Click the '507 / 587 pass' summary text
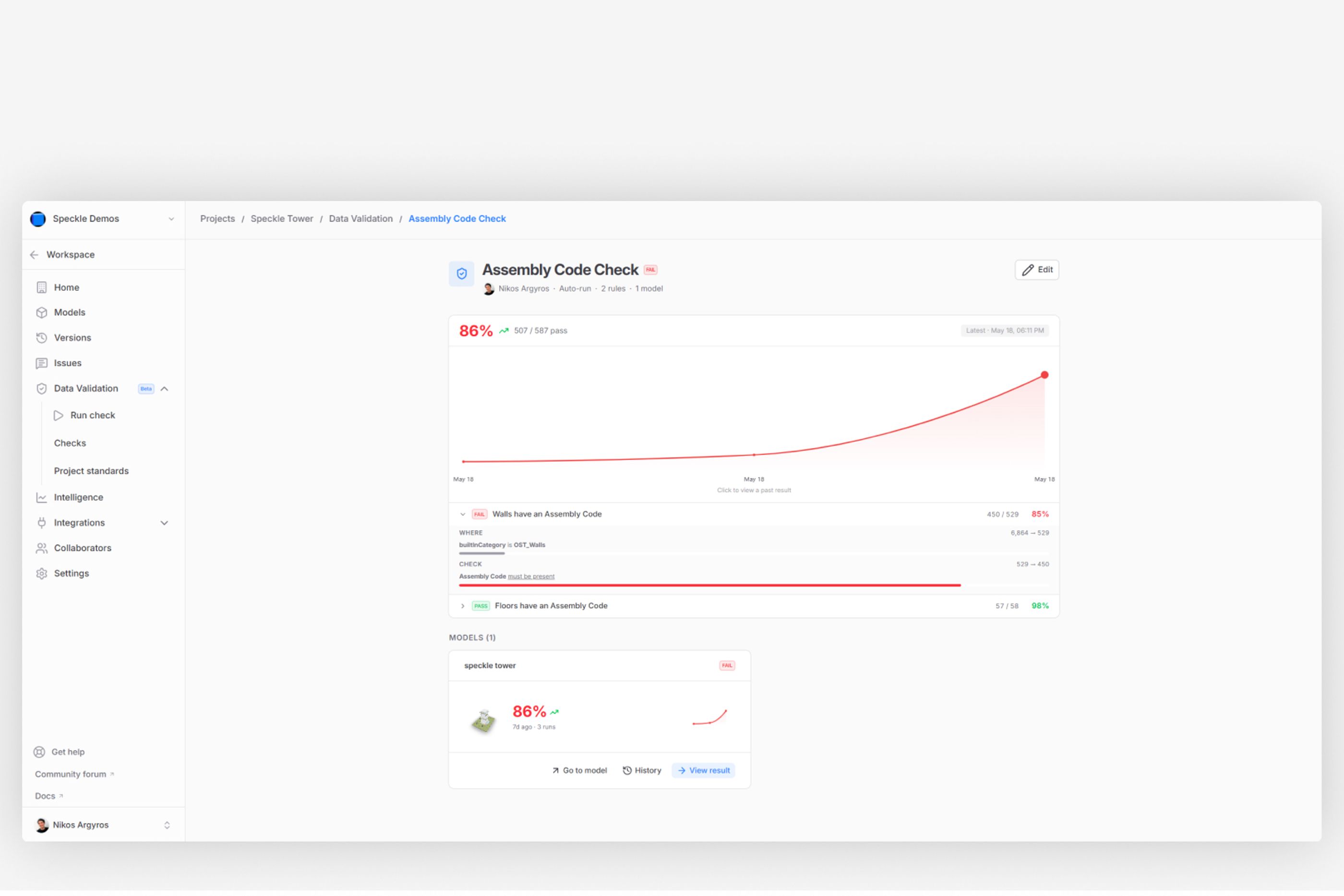The image size is (1344, 896). pyautogui.click(x=540, y=331)
